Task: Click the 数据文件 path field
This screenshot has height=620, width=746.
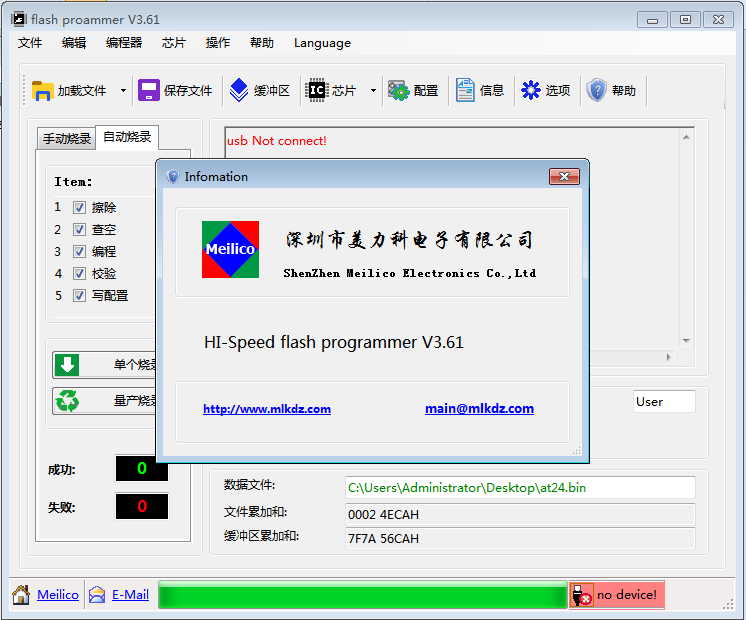Action: pos(520,488)
